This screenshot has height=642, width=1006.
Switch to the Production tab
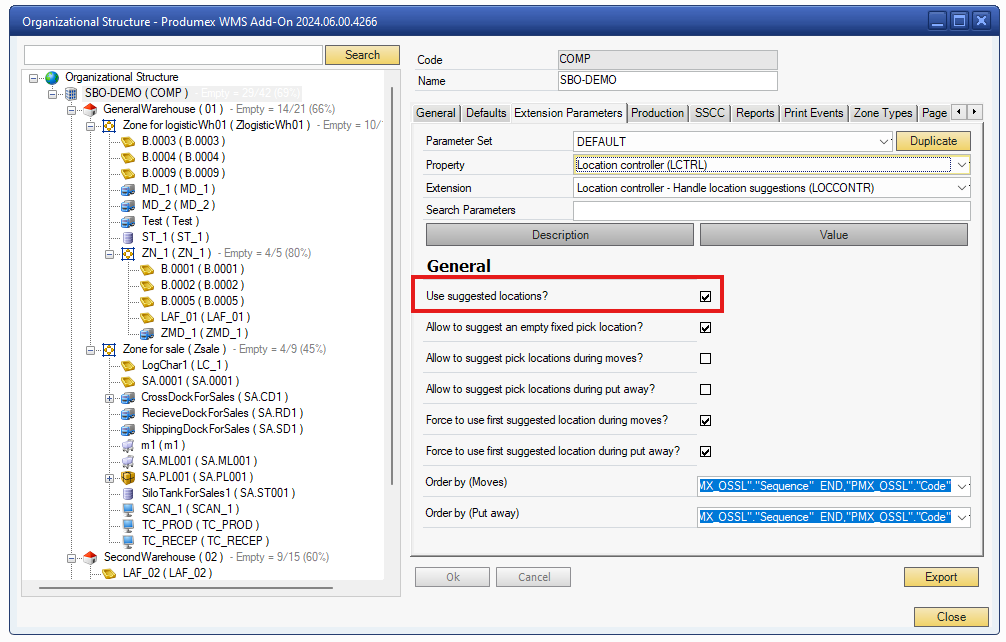coord(657,113)
